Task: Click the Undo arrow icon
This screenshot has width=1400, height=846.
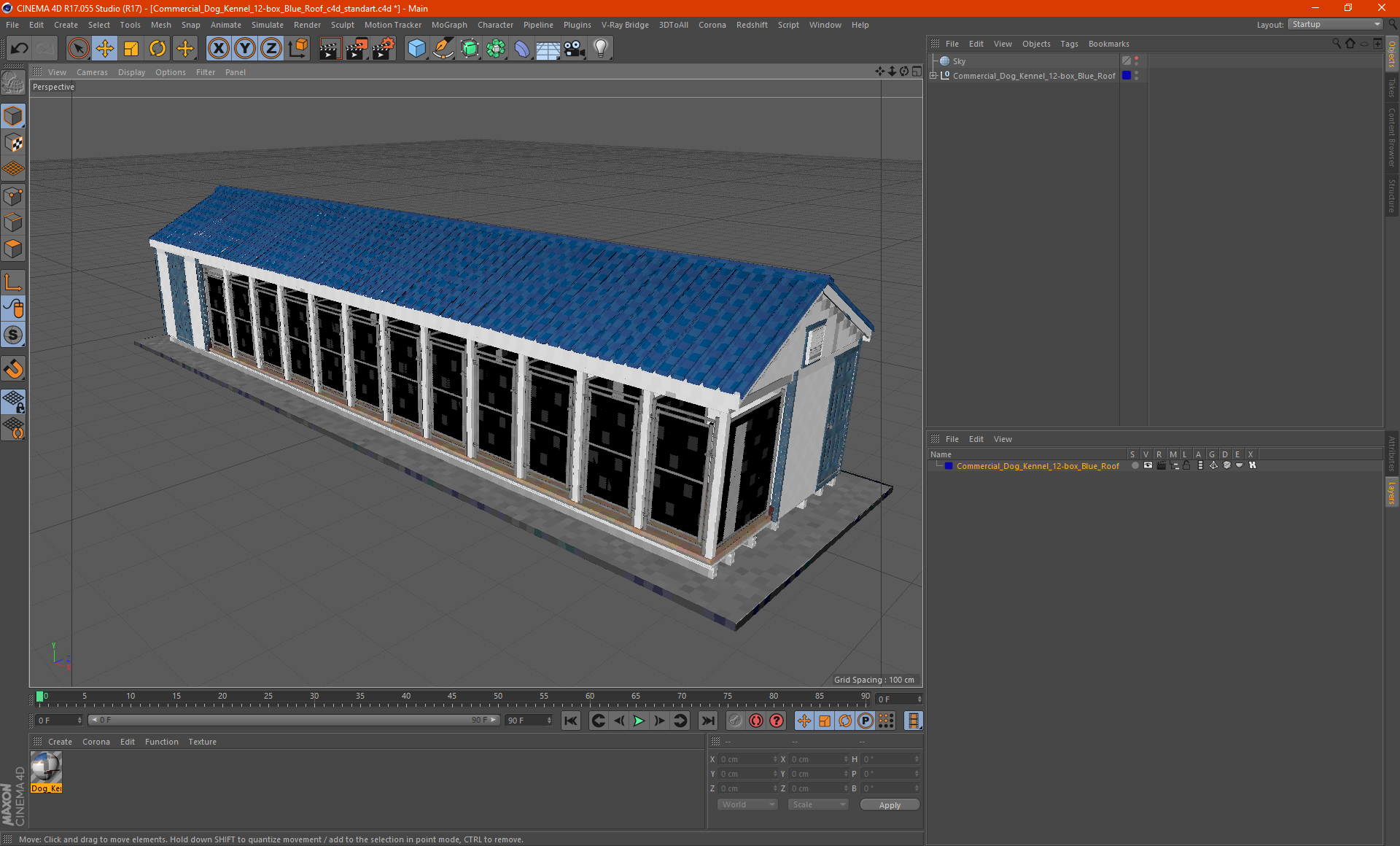Action: pos(20,49)
